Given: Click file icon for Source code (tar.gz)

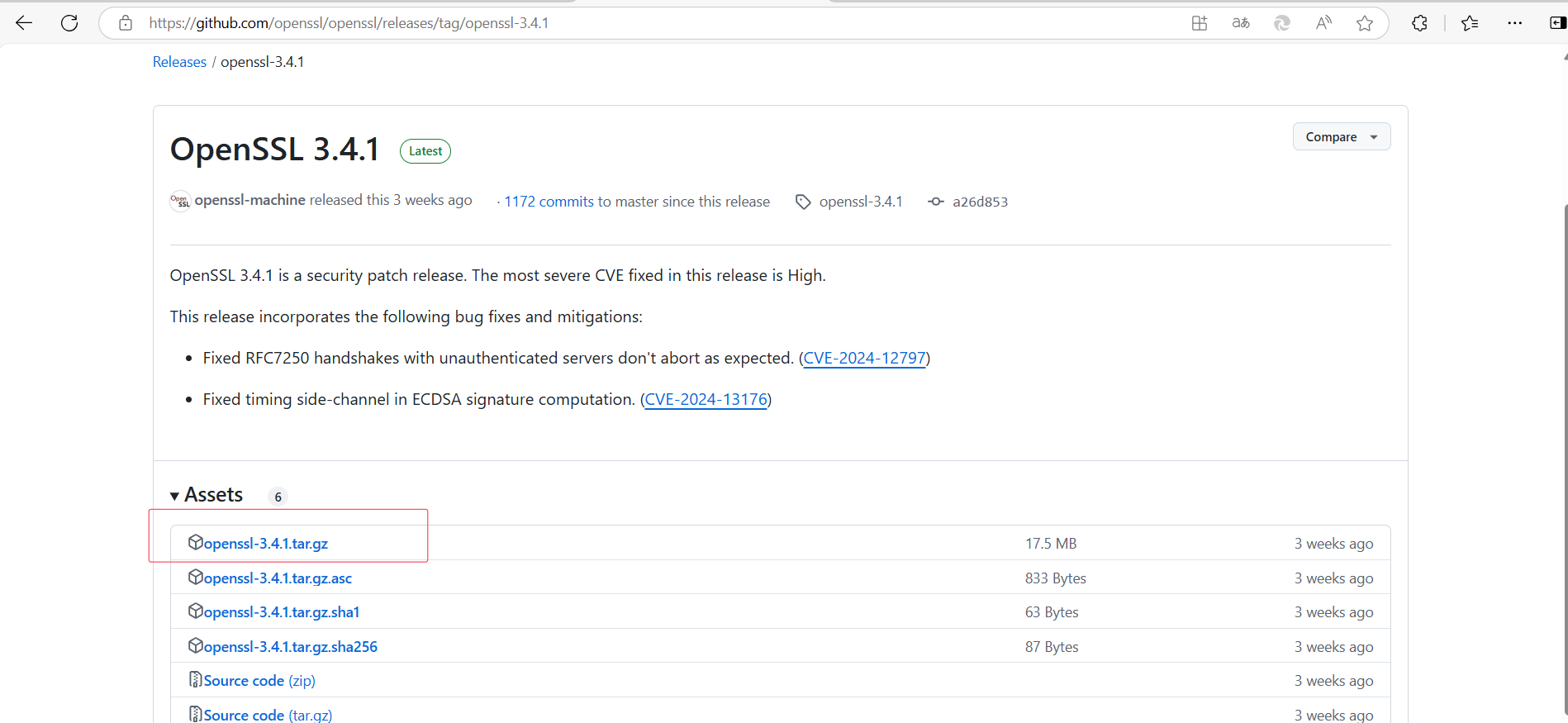Looking at the screenshot, I should coord(196,713).
